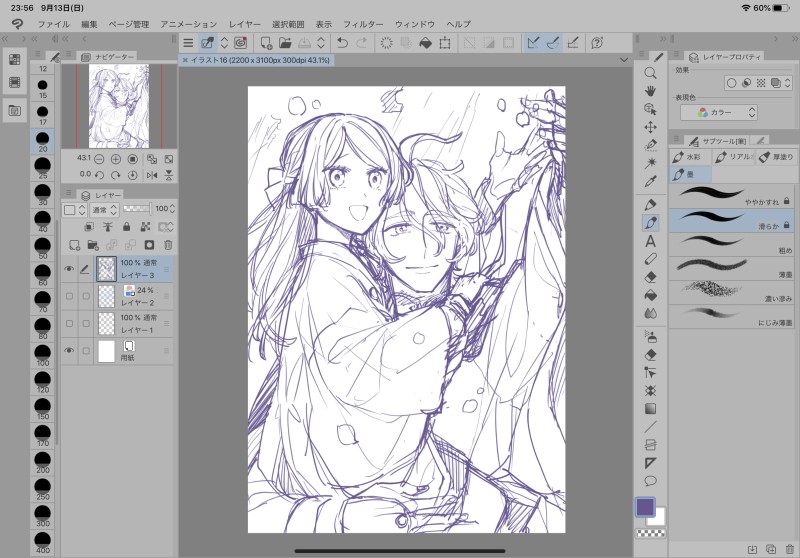Image resolution: width=800 pixels, height=558 pixels.
Task: Click the Redo arrow in command bar
Action: coord(362,43)
